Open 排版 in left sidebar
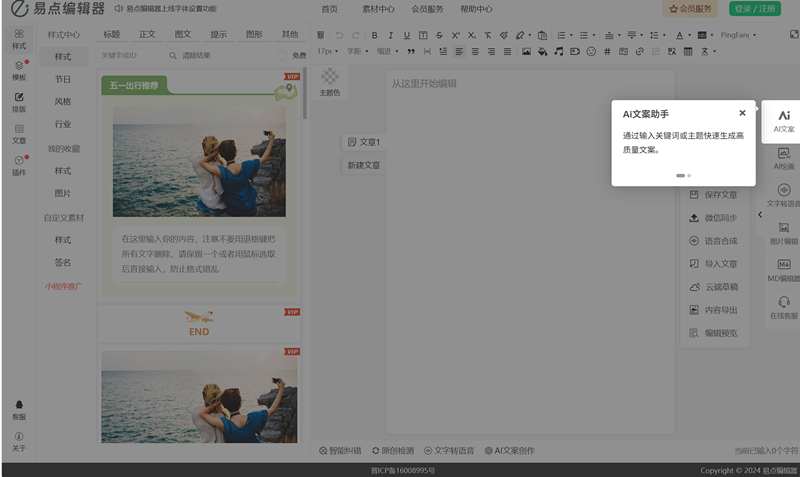This screenshot has width=800, height=477. (19, 103)
